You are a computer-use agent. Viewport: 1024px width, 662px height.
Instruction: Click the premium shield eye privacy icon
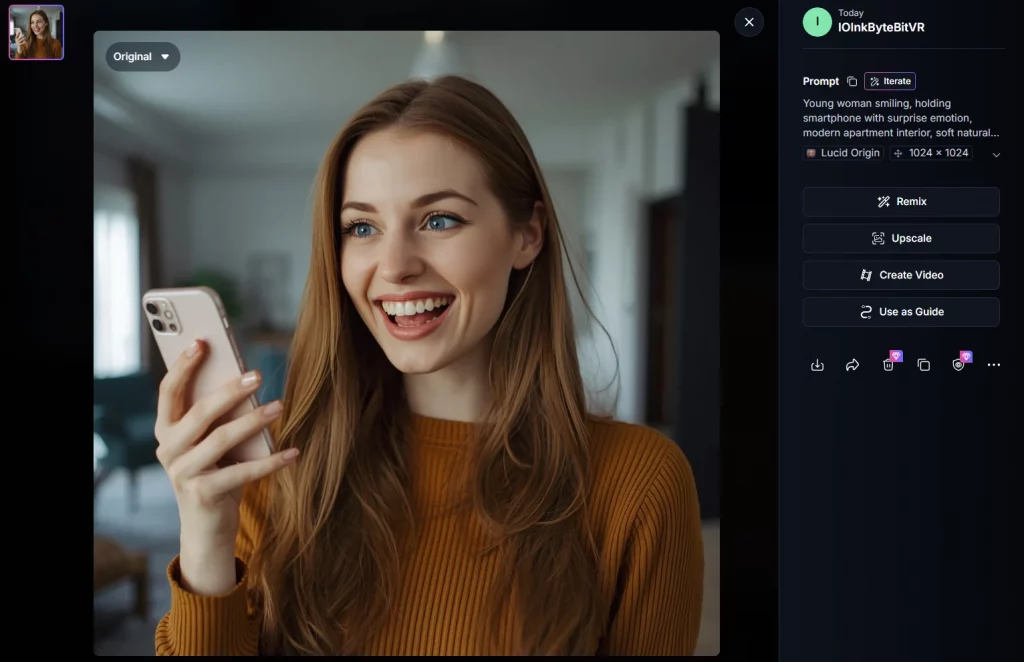tap(958, 366)
